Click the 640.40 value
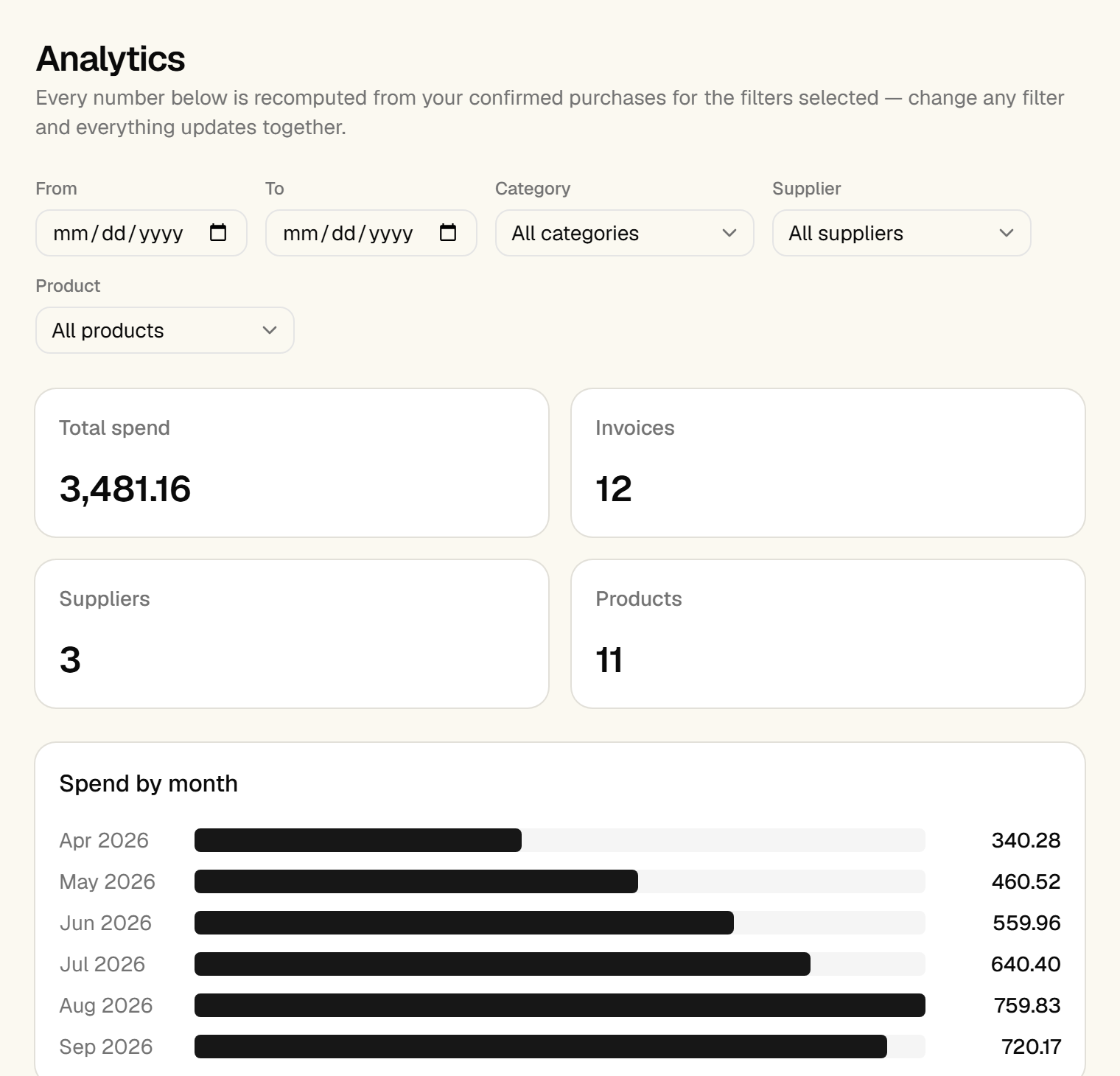 click(1026, 964)
